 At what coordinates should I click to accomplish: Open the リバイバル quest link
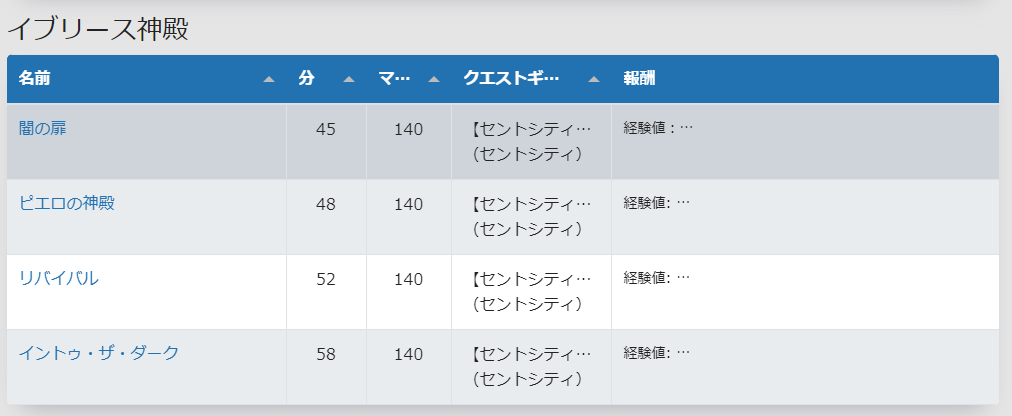pos(59,279)
